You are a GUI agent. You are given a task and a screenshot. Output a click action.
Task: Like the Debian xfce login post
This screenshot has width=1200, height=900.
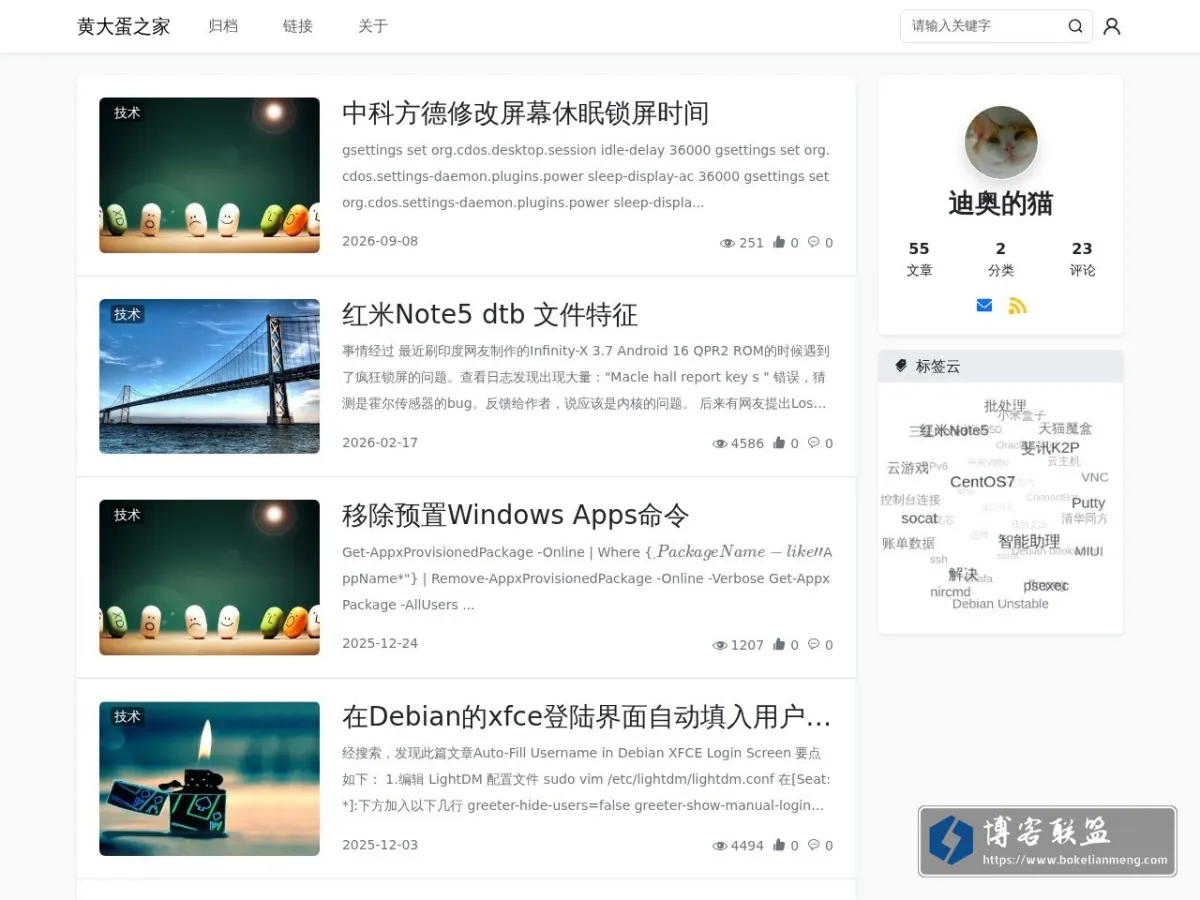tap(779, 845)
